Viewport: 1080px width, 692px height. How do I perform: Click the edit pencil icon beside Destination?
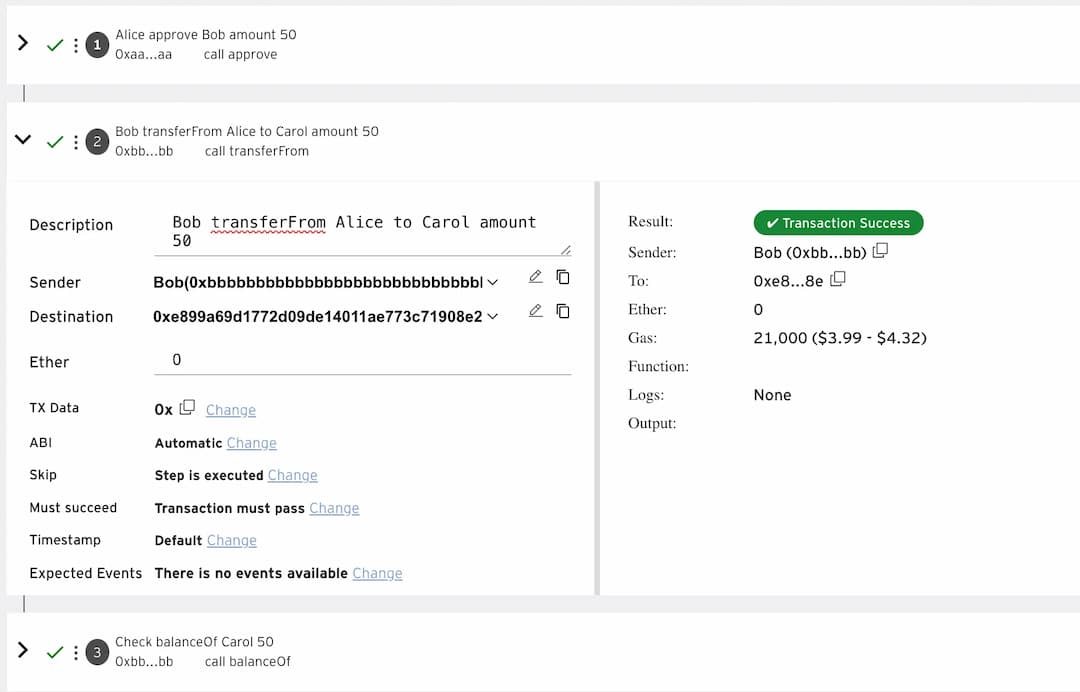click(x=536, y=311)
